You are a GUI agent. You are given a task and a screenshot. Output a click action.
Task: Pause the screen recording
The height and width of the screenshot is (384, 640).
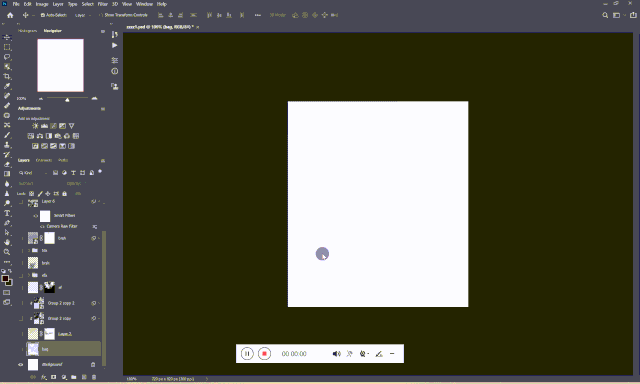point(247,354)
